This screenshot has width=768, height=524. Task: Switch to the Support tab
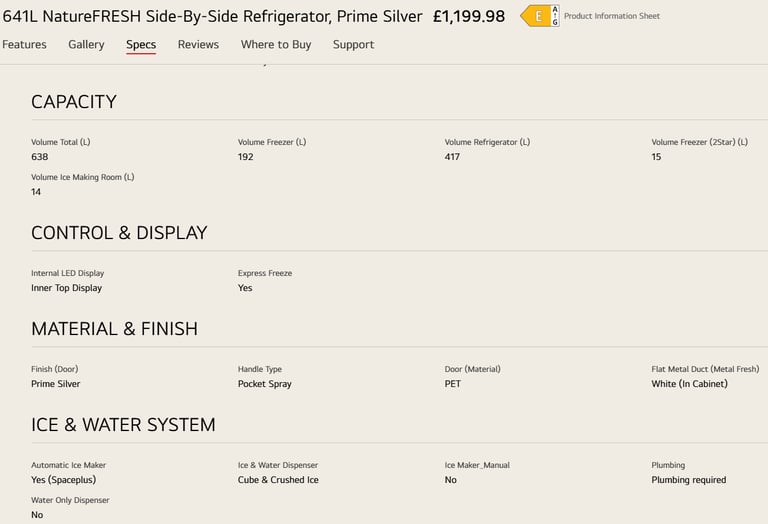click(354, 45)
